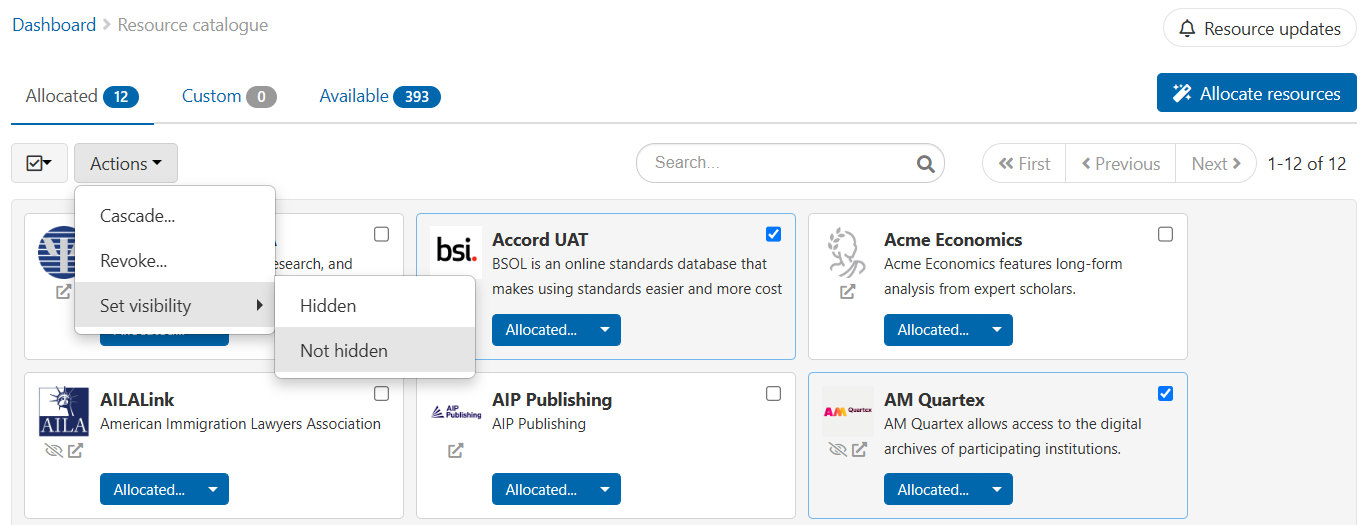Switch to the Allocated tab
This screenshot has height=525, width=1366.
(82, 96)
